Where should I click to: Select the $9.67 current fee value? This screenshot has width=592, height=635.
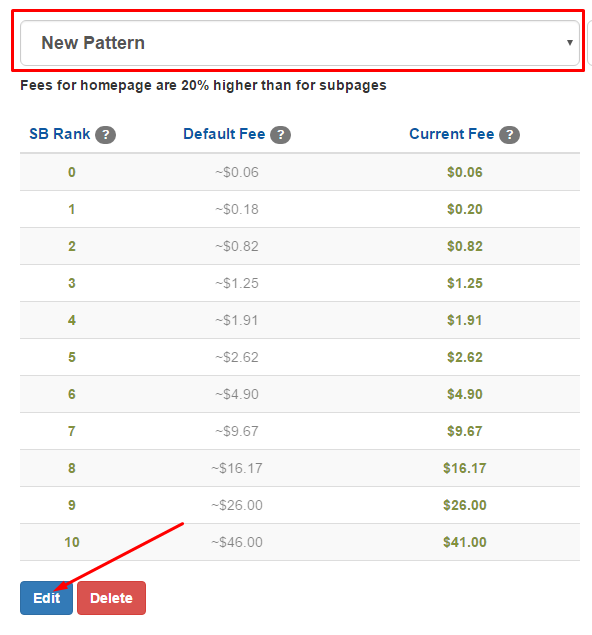[464, 431]
